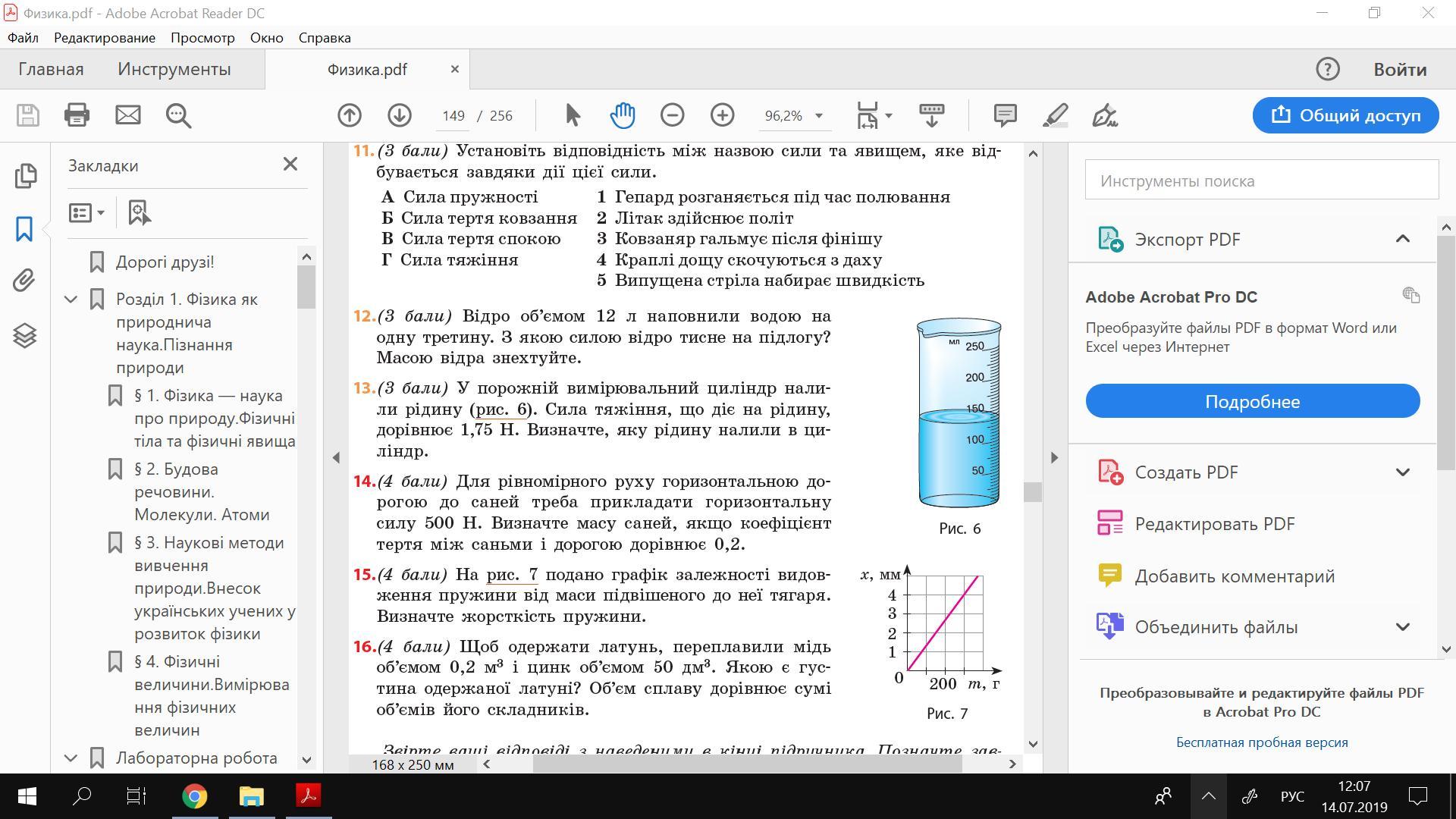Expand the Создать PDF section
1456x819 pixels.
(x=1402, y=472)
